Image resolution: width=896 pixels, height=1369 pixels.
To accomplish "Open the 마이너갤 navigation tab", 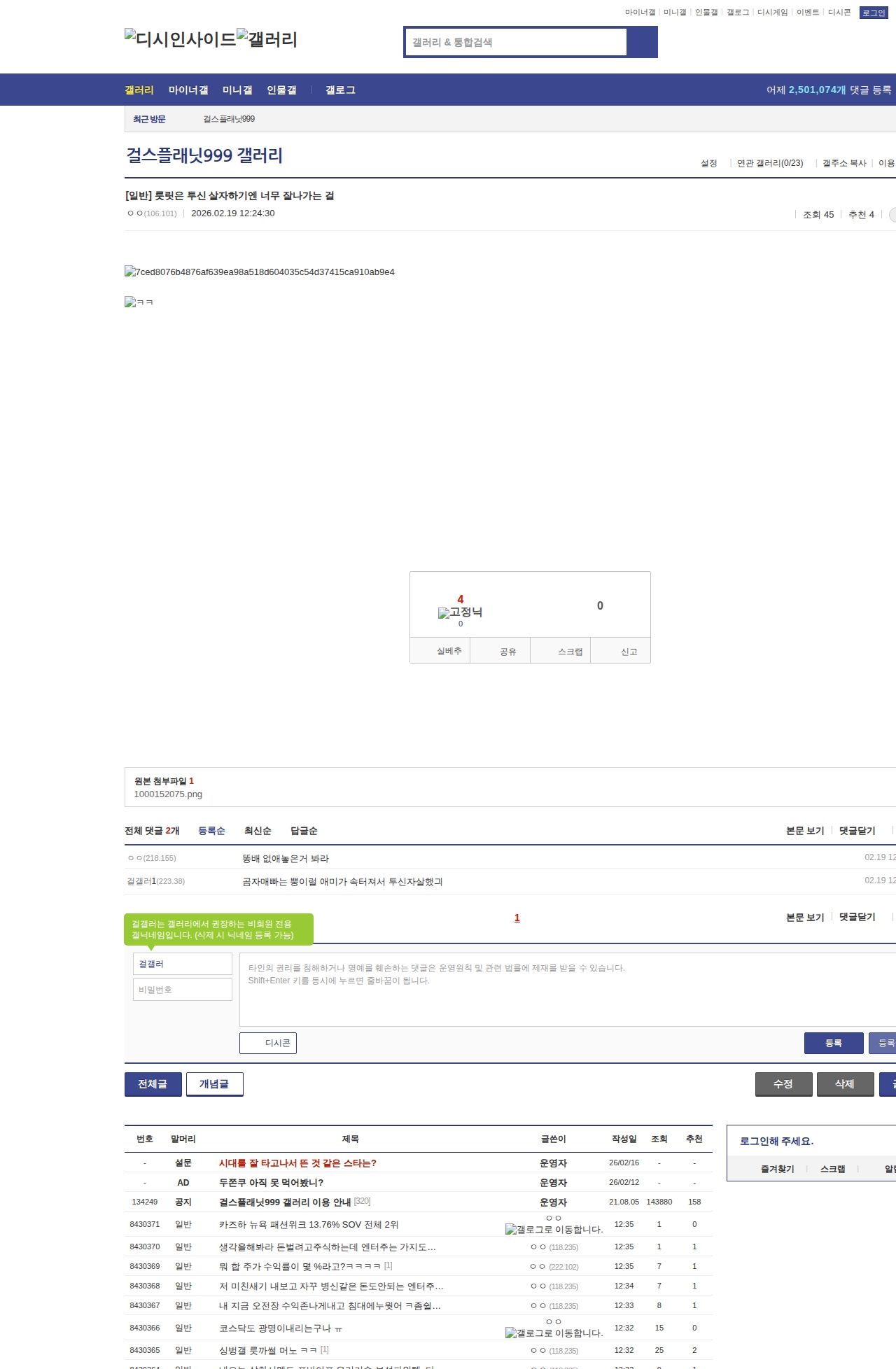I will [188, 90].
